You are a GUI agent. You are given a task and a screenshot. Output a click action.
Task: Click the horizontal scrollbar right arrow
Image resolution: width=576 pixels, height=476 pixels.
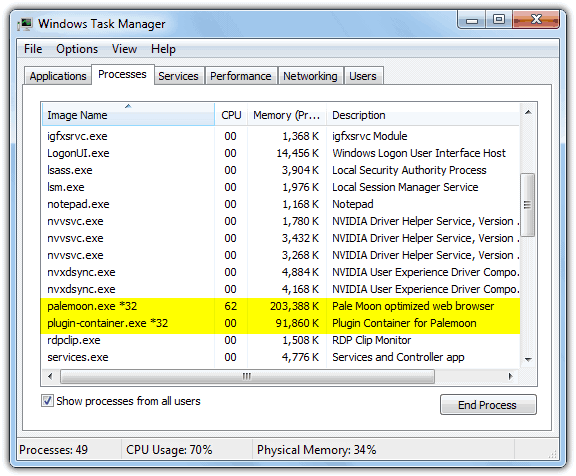coord(510,376)
